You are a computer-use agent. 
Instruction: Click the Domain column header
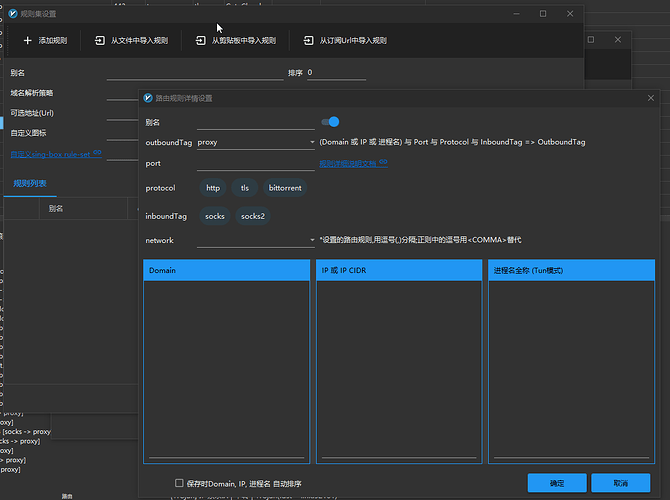(x=226, y=270)
